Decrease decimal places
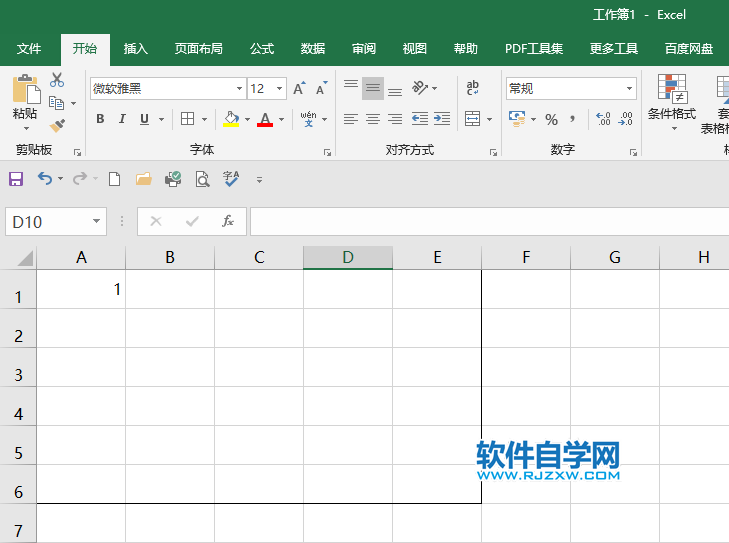 625,119
